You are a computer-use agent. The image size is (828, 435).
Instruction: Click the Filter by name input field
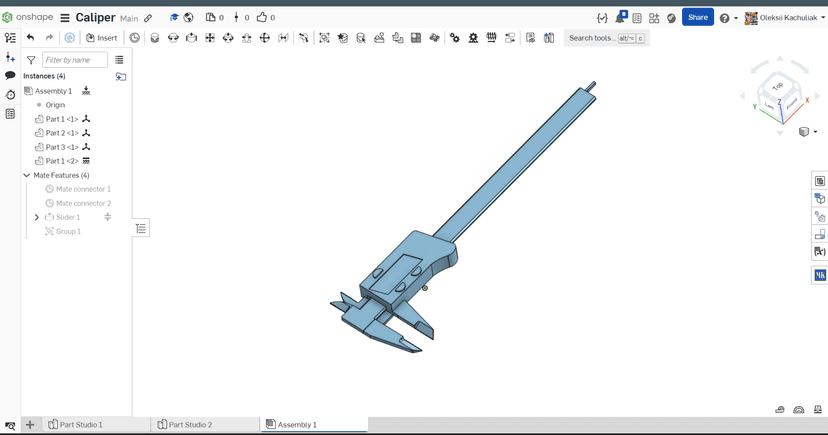point(74,60)
